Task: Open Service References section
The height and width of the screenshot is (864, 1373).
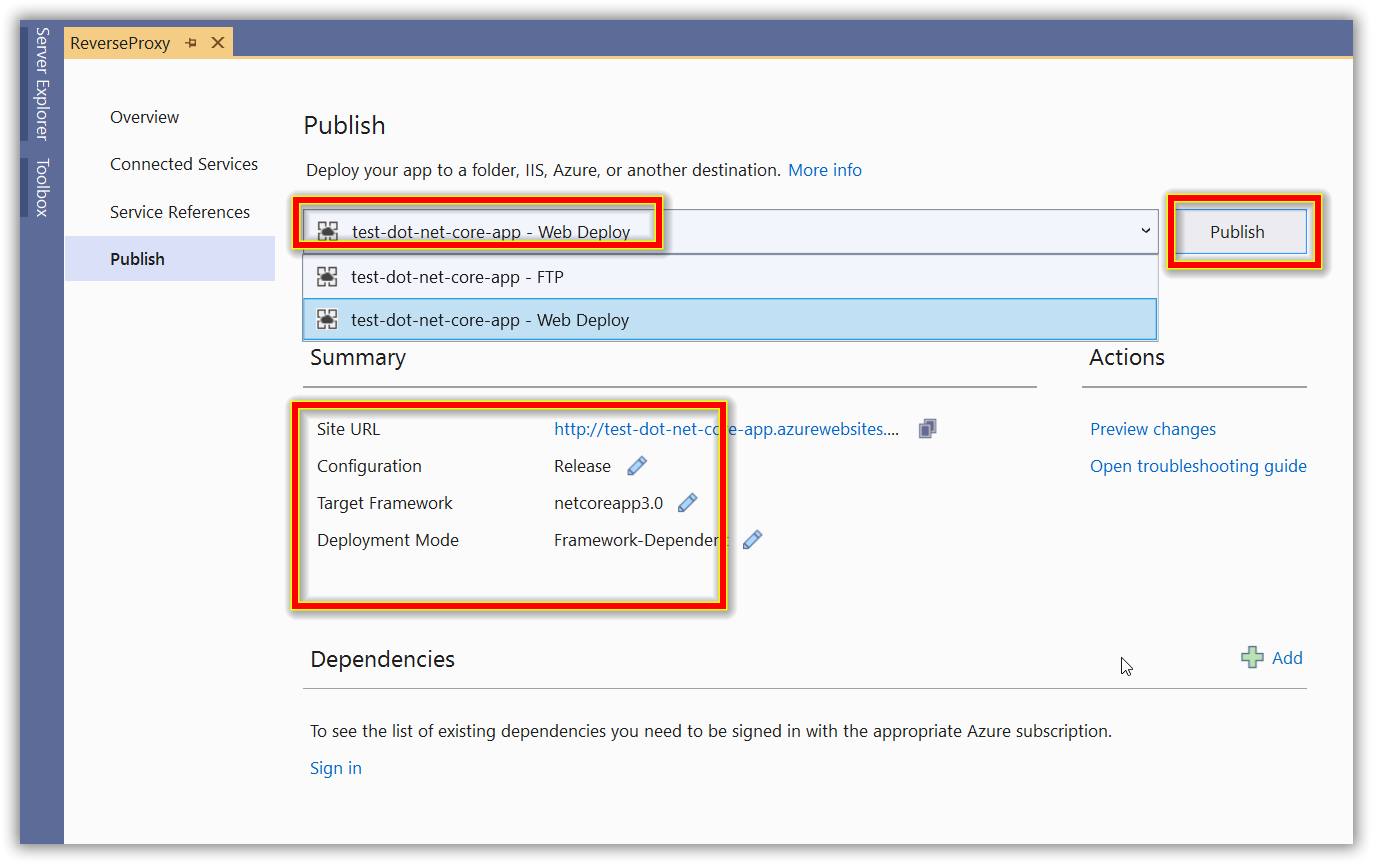Action: pos(180,212)
